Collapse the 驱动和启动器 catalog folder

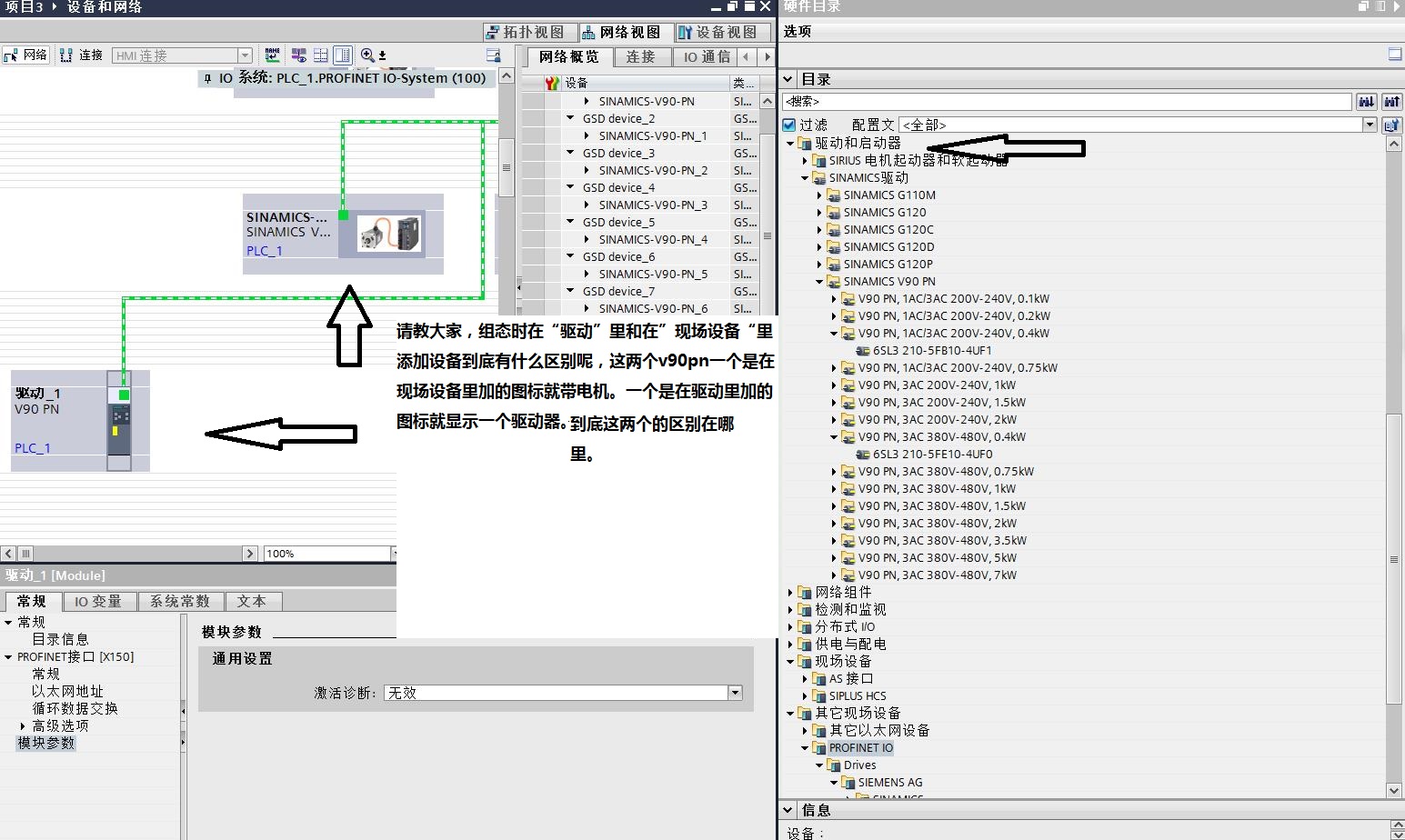790,144
